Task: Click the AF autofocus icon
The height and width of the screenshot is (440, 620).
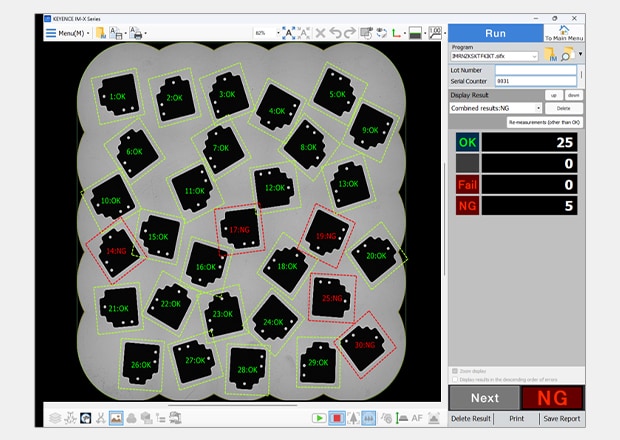Action: (417, 418)
